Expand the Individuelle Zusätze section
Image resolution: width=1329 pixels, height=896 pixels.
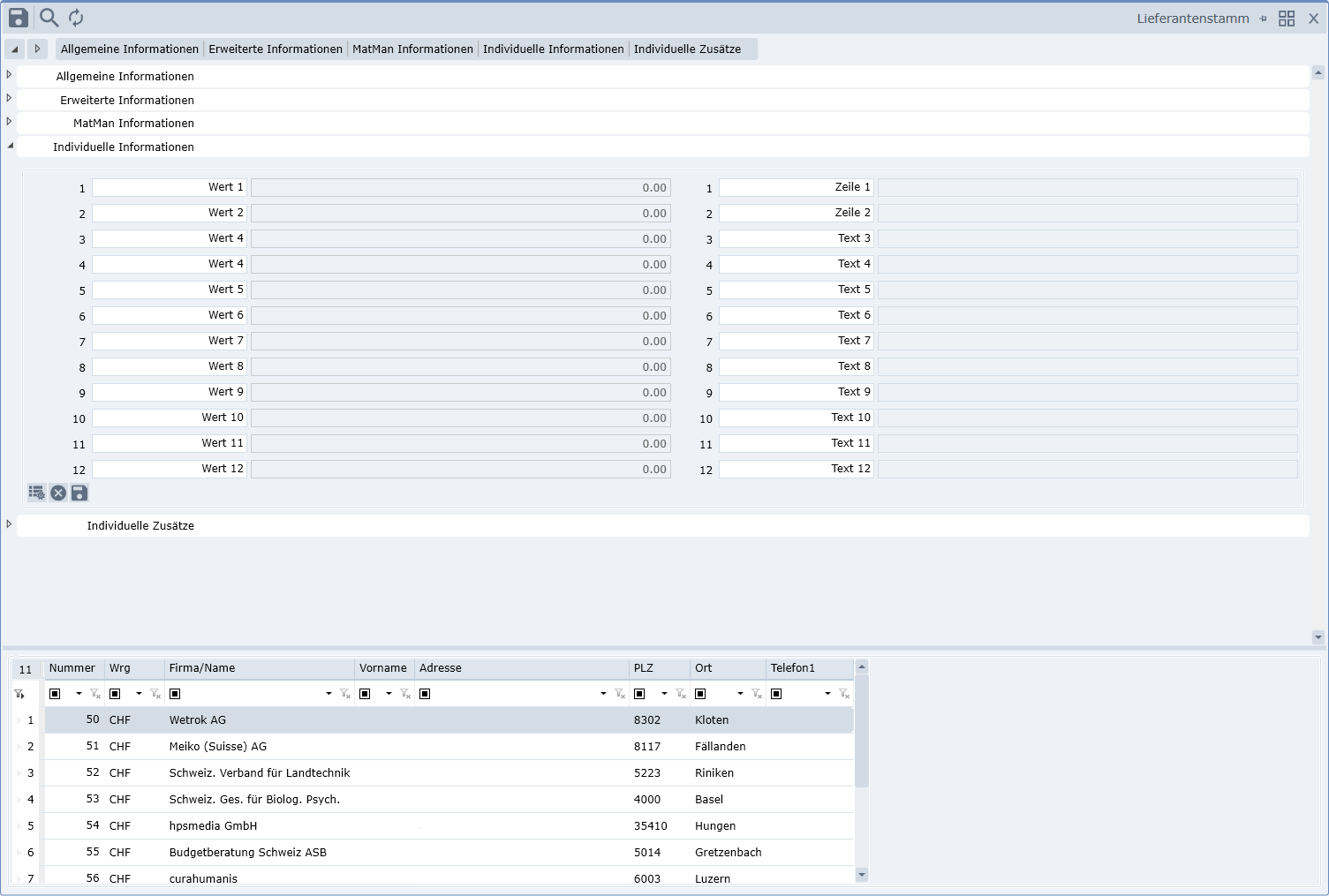tap(9, 524)
